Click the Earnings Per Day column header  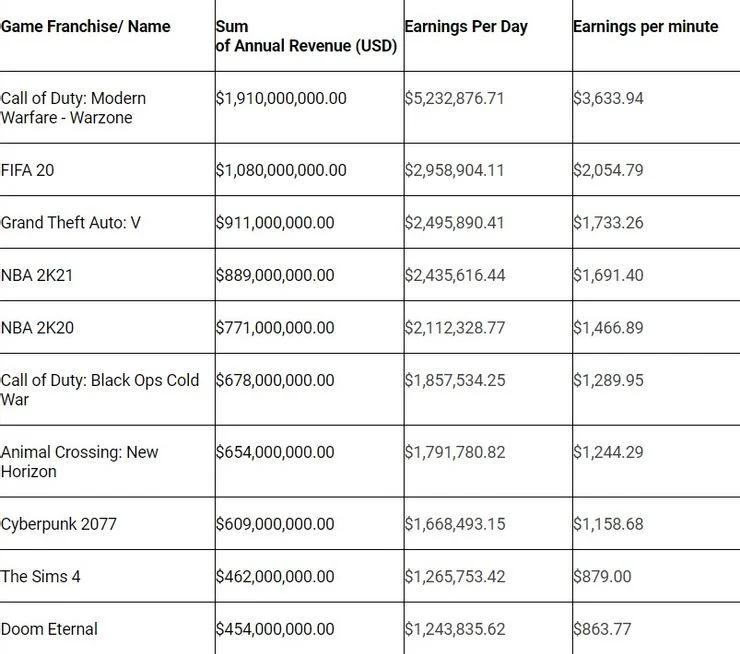click(465, 27)
